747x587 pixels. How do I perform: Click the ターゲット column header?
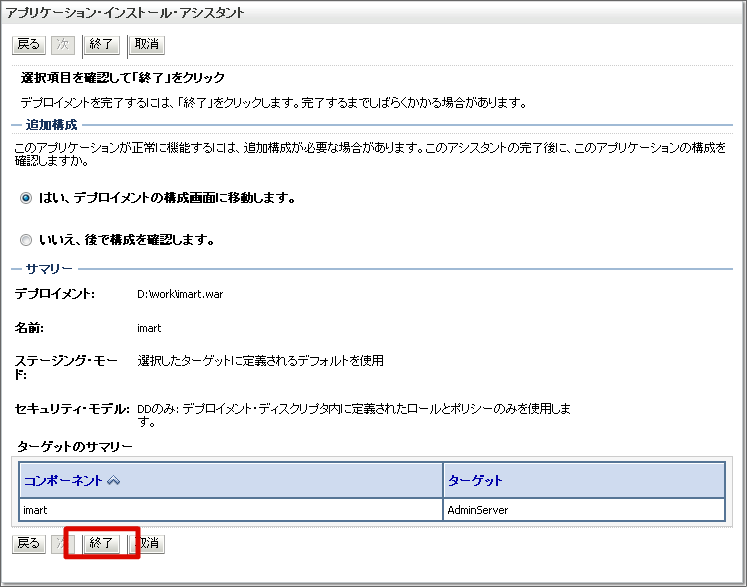(475, 480)
